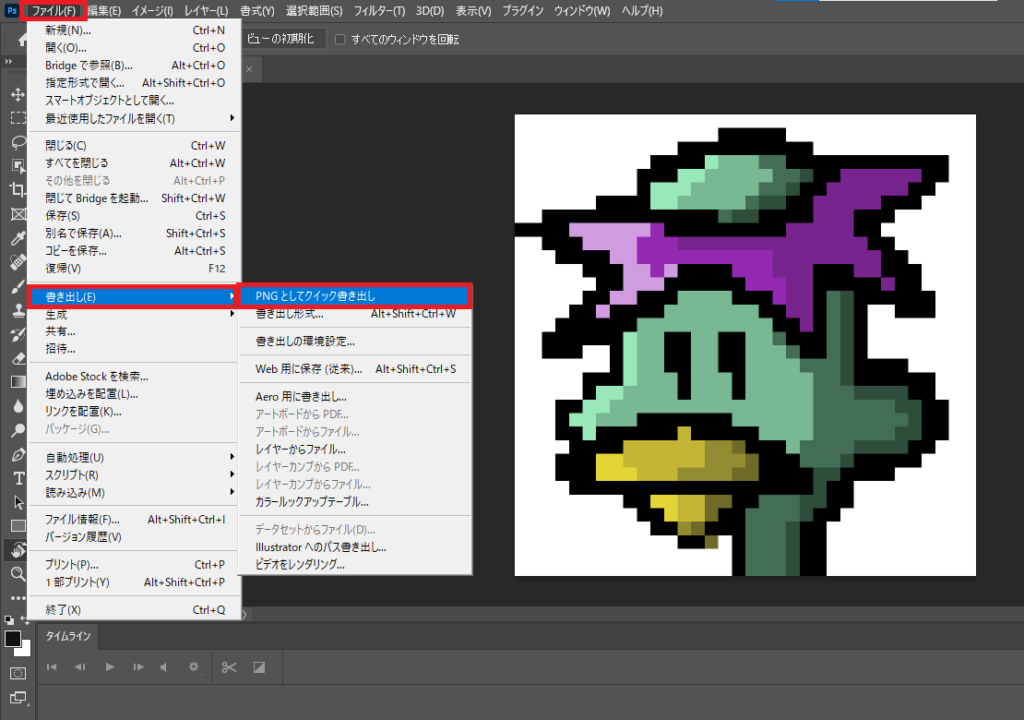Pick the Eyedropper tool
This screenshot has width=1024, height=720.
point(18,238)
